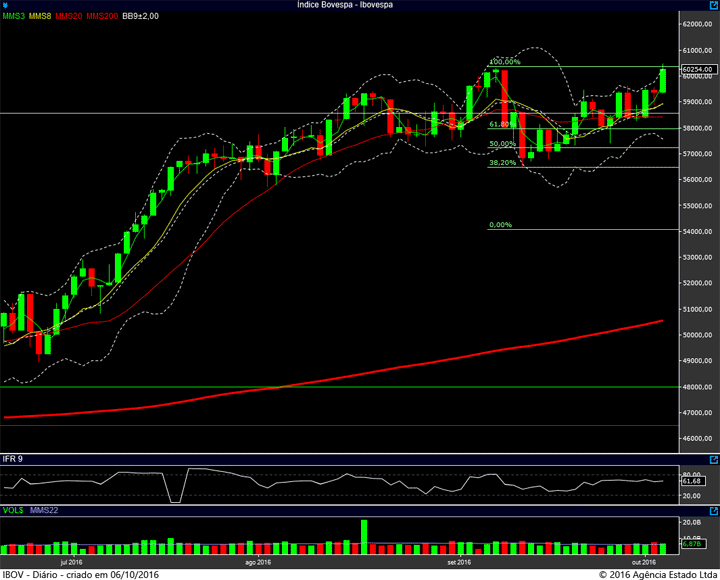Select the 50,00% Fibonacci level label
The height and width of the screenshot is (580, 720).
[502, 144]
